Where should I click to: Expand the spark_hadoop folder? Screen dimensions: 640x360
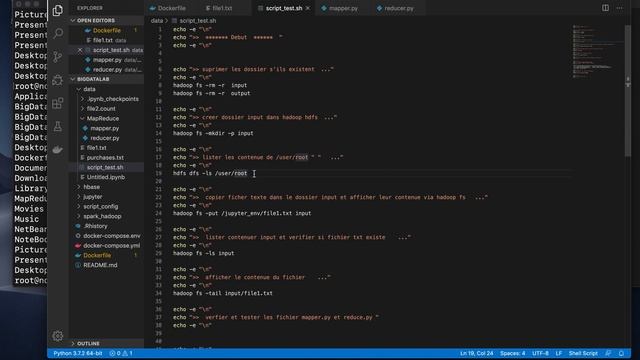click(107, 216)
